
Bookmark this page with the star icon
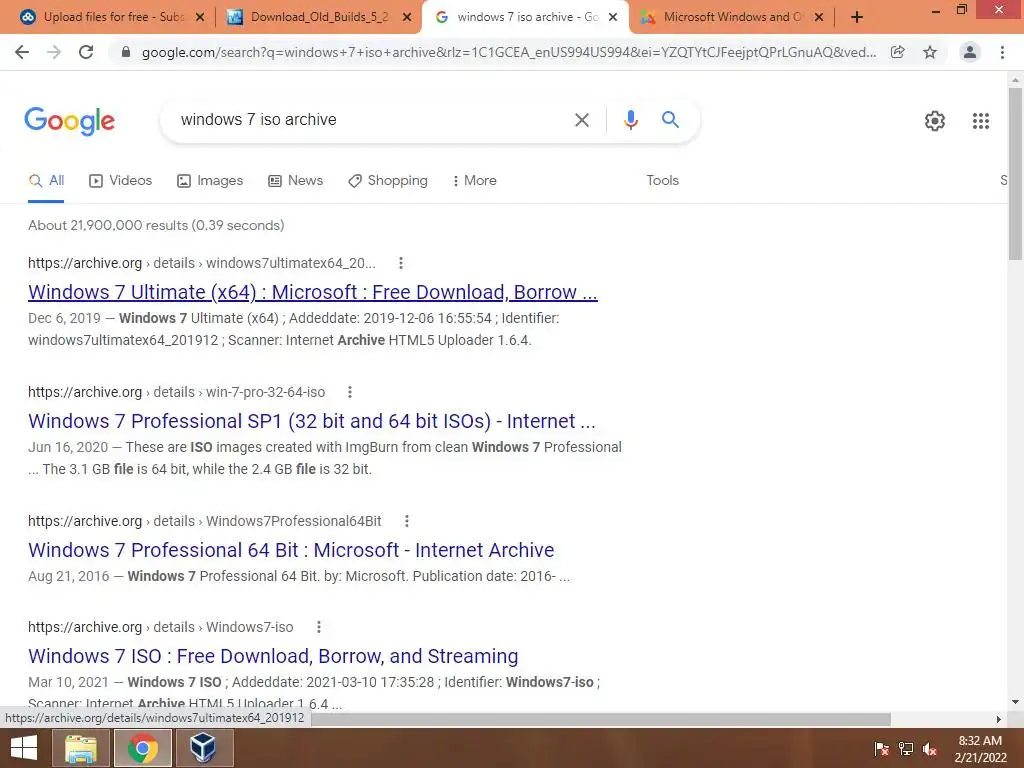[930, 52]
